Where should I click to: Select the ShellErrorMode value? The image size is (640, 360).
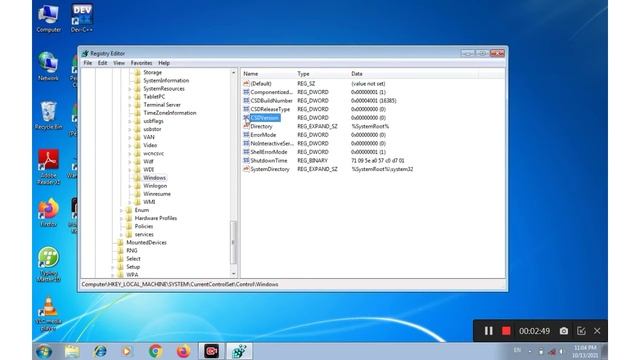[269, 152]
